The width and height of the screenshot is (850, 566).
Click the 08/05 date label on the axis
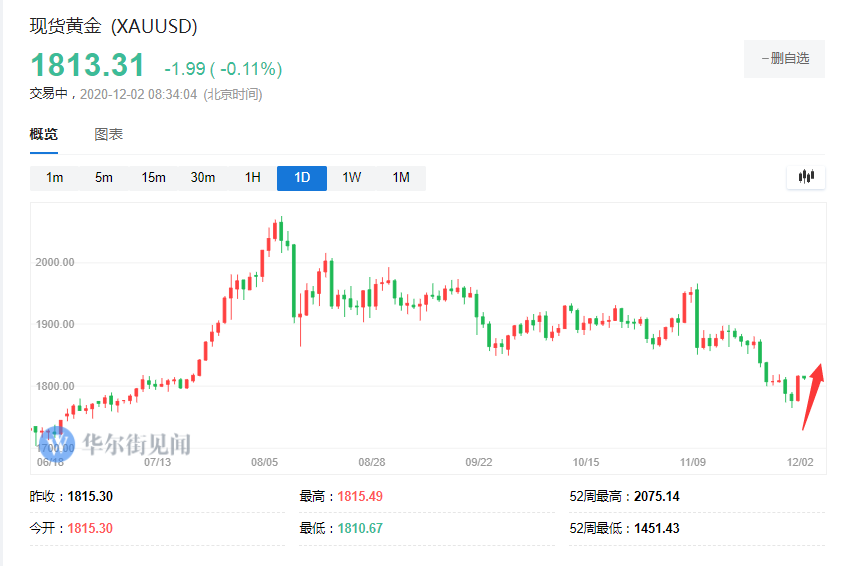[x=265, y=462]
